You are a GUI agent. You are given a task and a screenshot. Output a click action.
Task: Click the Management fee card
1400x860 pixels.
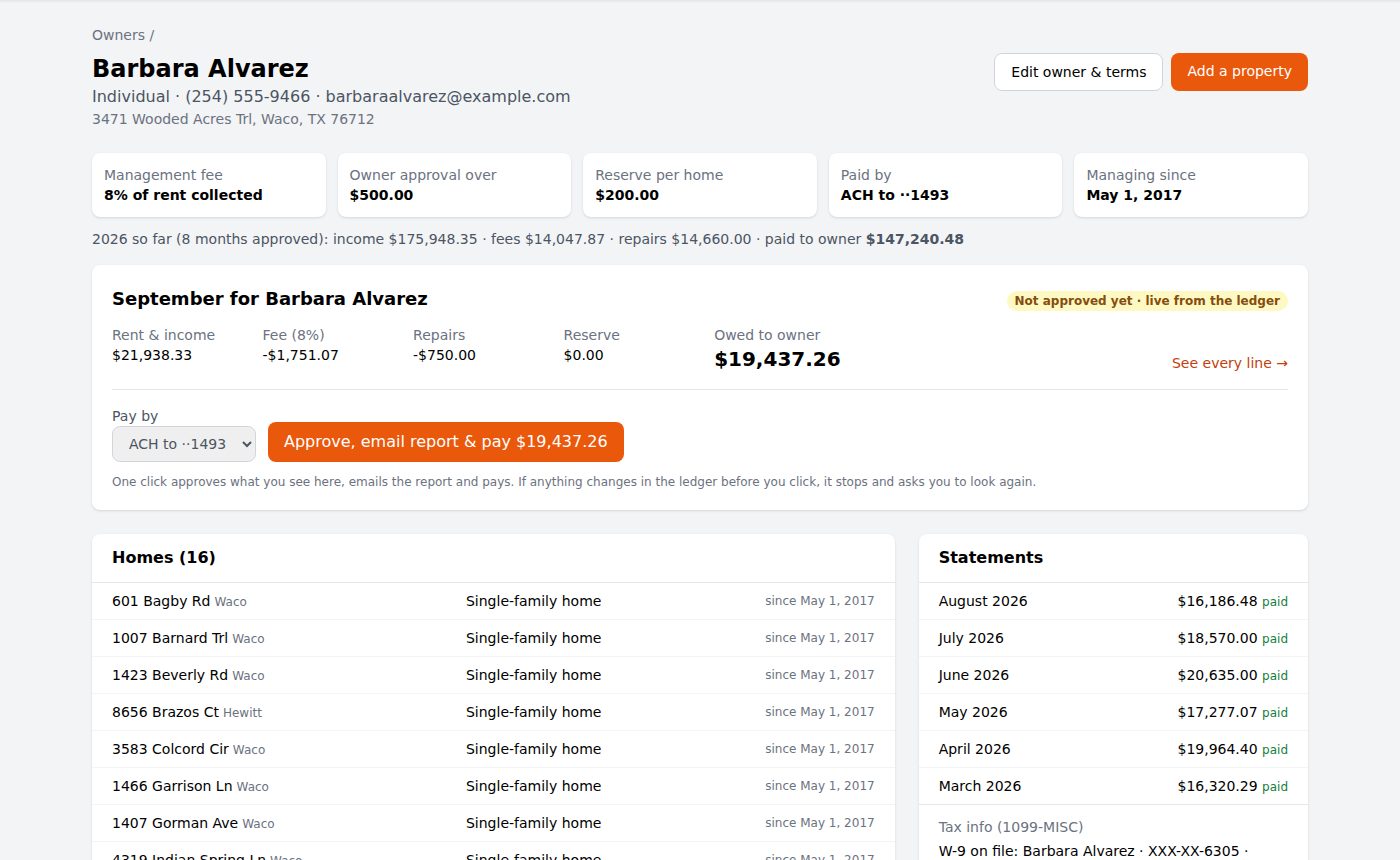(209, 185)
